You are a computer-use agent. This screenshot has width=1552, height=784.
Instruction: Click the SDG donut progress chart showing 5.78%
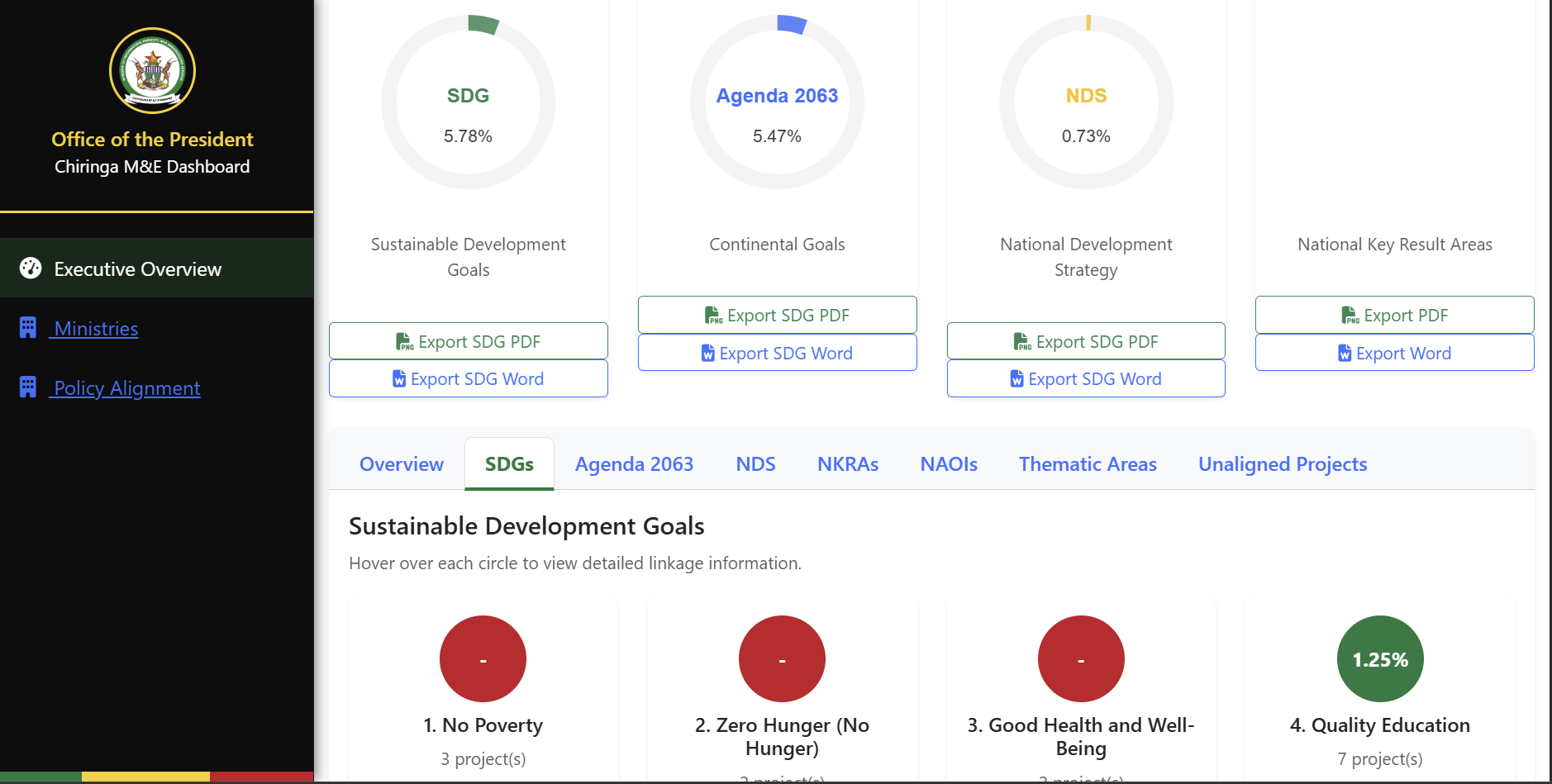coord(468,102)
